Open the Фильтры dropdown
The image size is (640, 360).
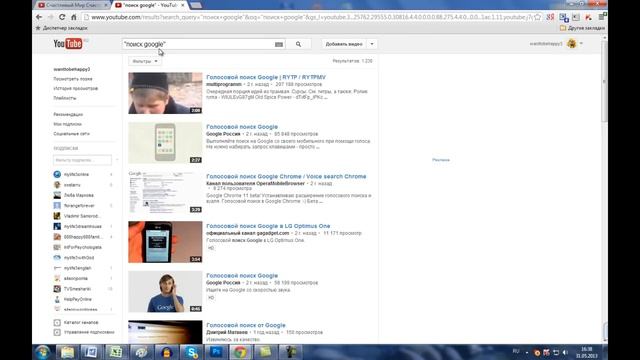coord(145,61)
